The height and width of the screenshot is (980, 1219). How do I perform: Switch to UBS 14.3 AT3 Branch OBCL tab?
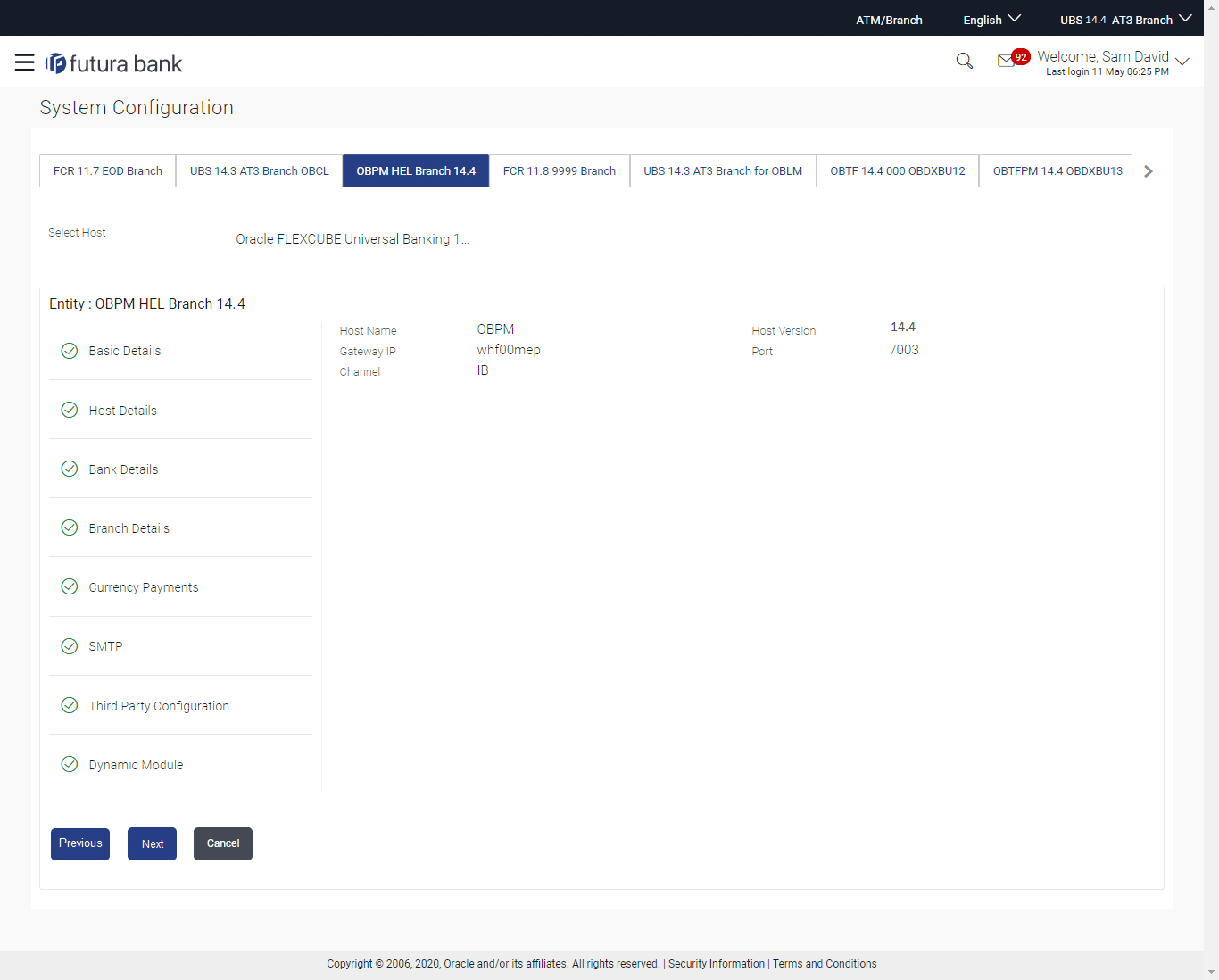(260, 171)
